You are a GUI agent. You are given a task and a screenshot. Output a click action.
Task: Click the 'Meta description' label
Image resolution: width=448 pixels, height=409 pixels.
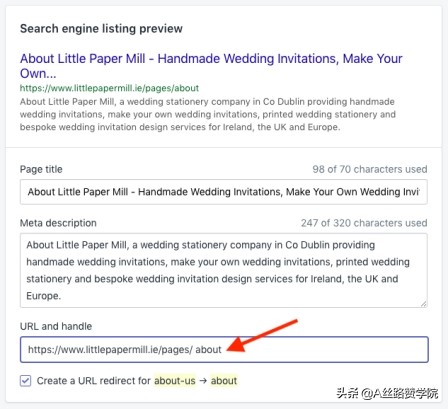pyautogui.click(x=58, y=223)
